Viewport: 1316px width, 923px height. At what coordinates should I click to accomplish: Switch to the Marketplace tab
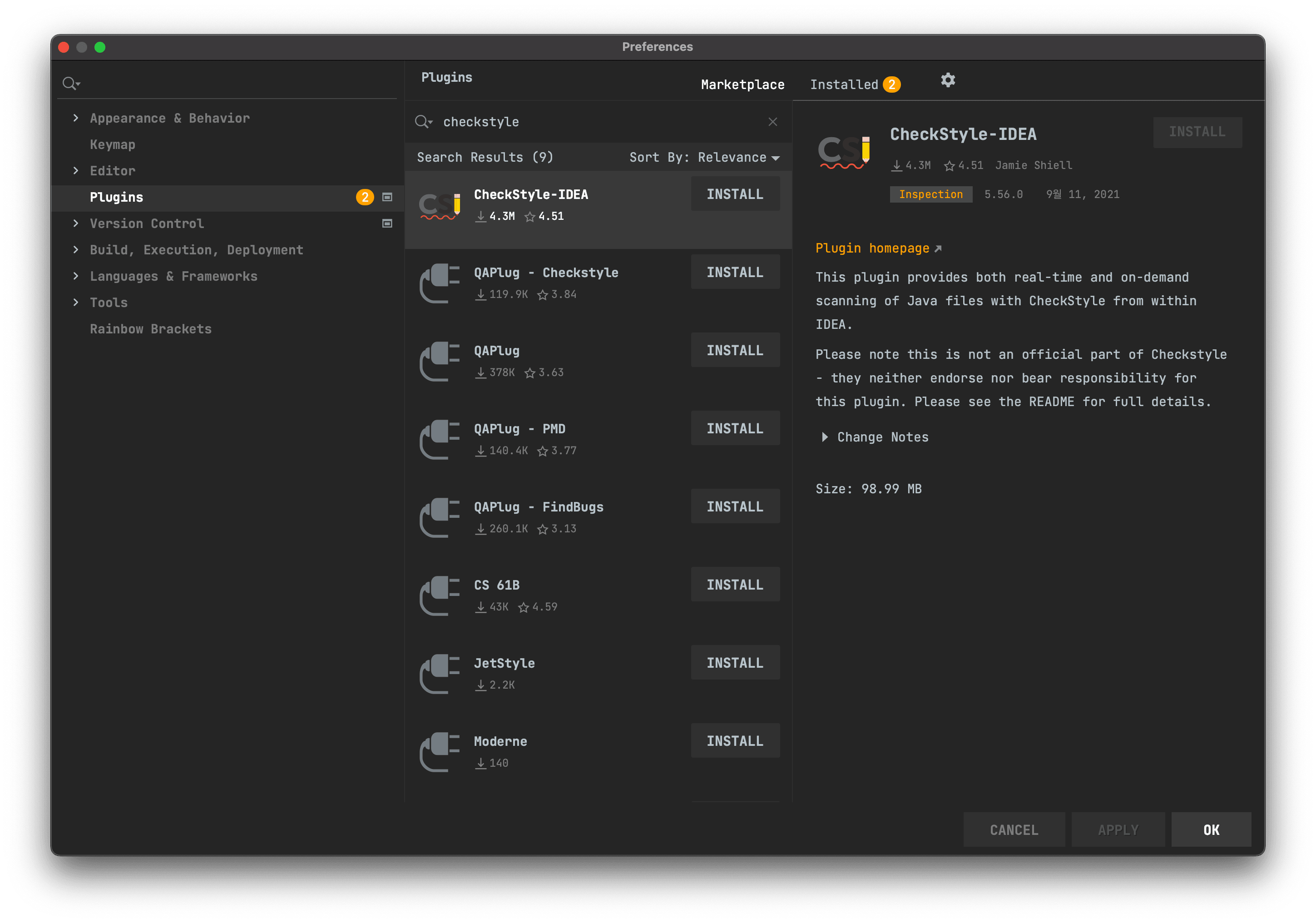click(742, 85)
